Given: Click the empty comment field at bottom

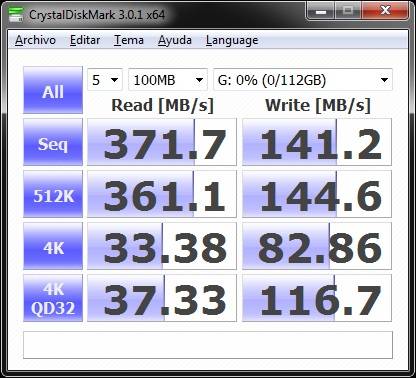Looking at the screenshot, I should click(208, 345).
